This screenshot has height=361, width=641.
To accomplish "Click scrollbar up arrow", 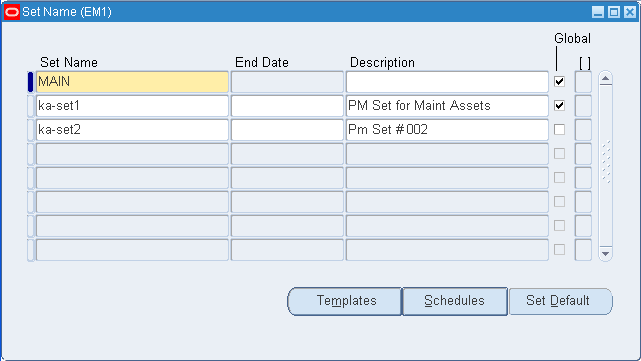I will tap(605, 78).
